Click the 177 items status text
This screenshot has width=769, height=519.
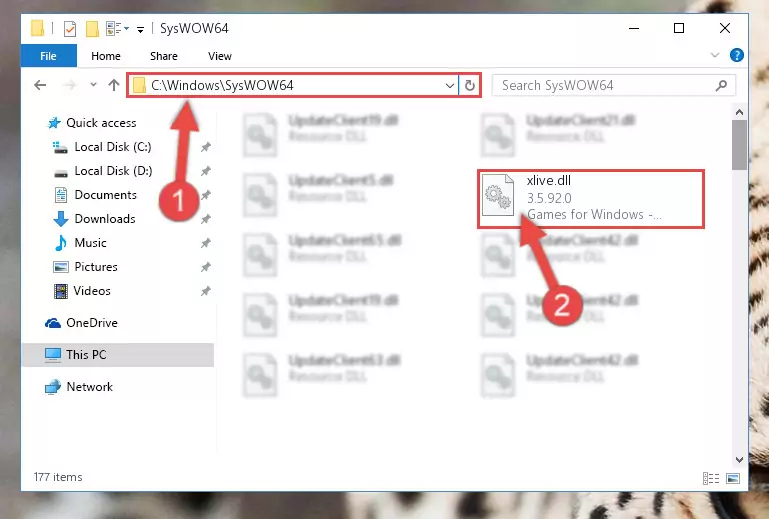point(58,477)
